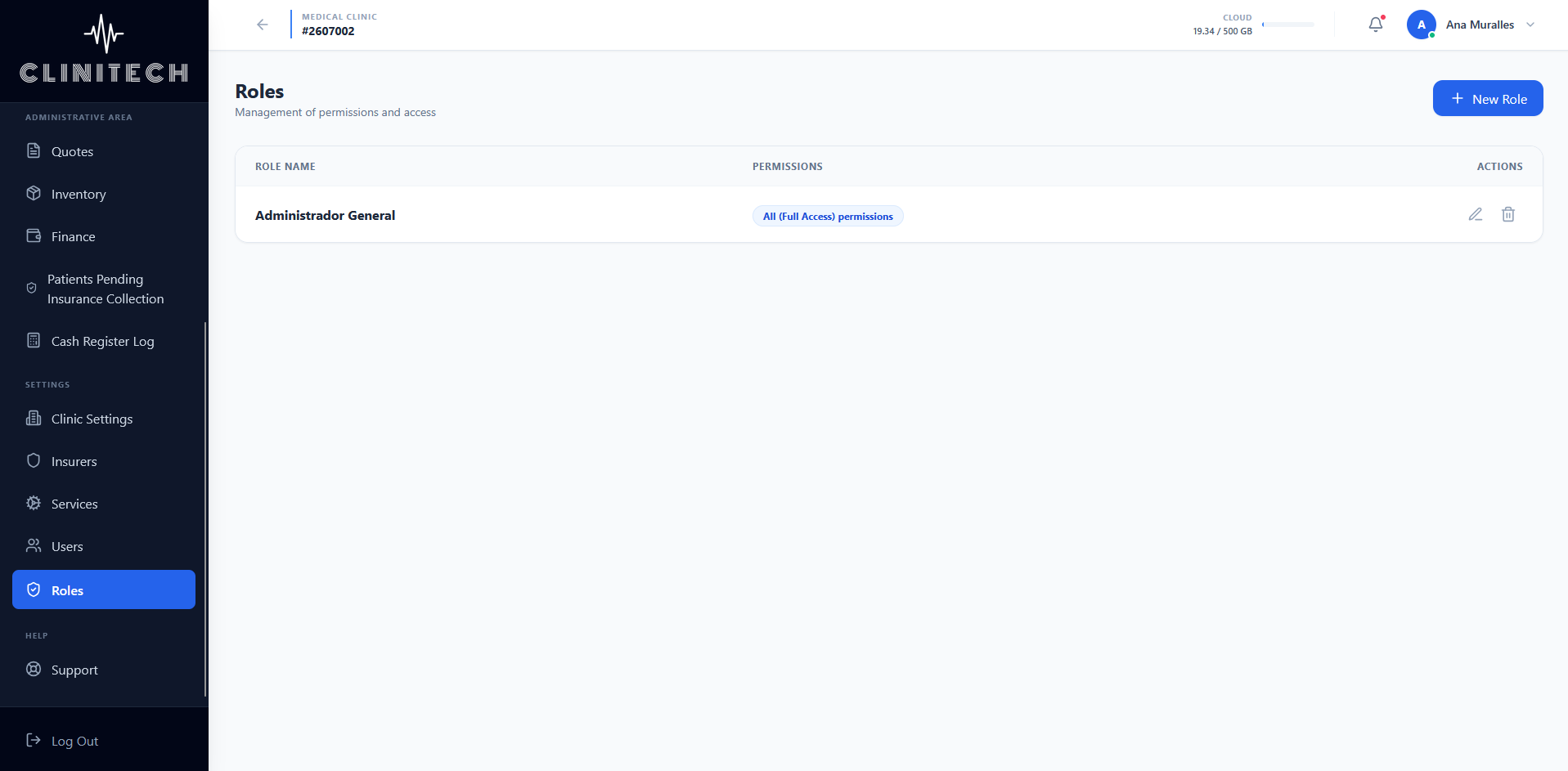The width and height of the screenshot is (1568, 771).
Task: Edit the Administrador General role
Action: 1476,214
